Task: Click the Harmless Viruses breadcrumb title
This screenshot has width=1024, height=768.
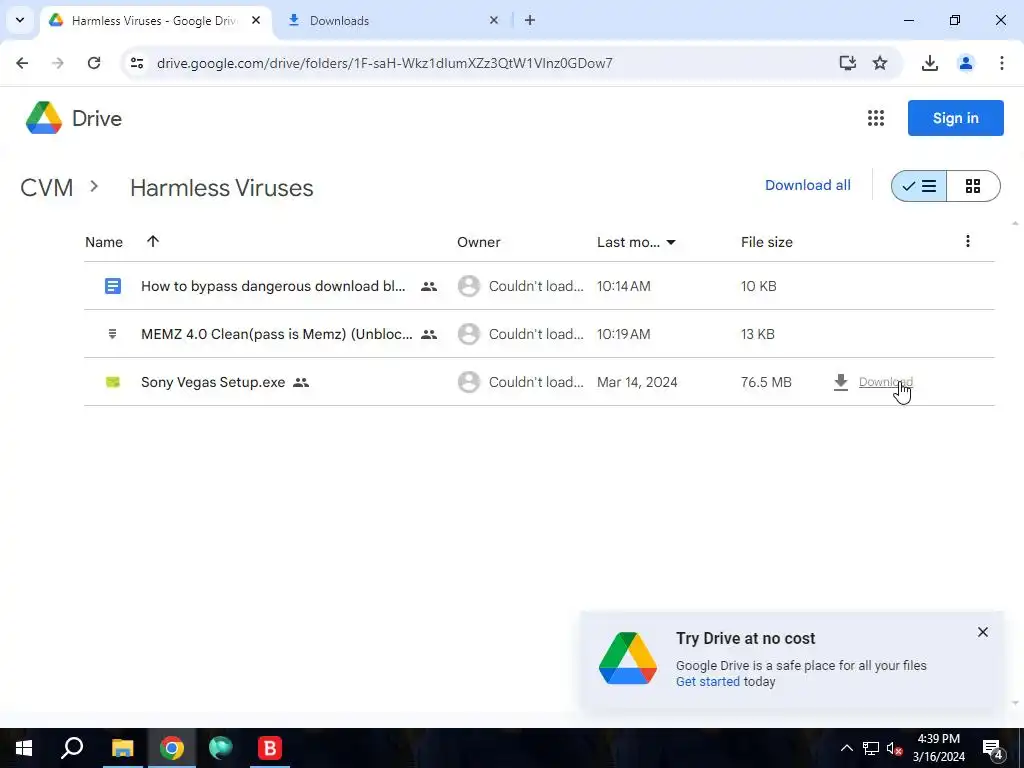Action: tap(221, 188)
